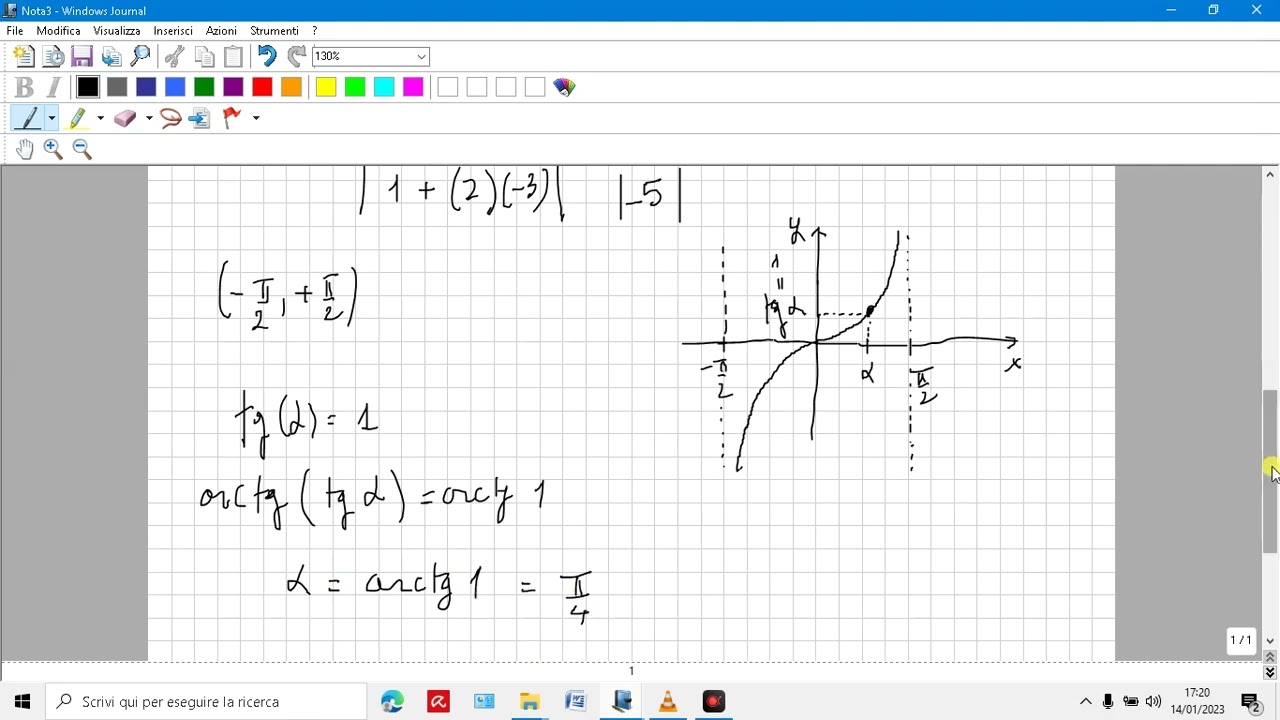Expand the Pen tool options arrow

(x=51, y=118)
